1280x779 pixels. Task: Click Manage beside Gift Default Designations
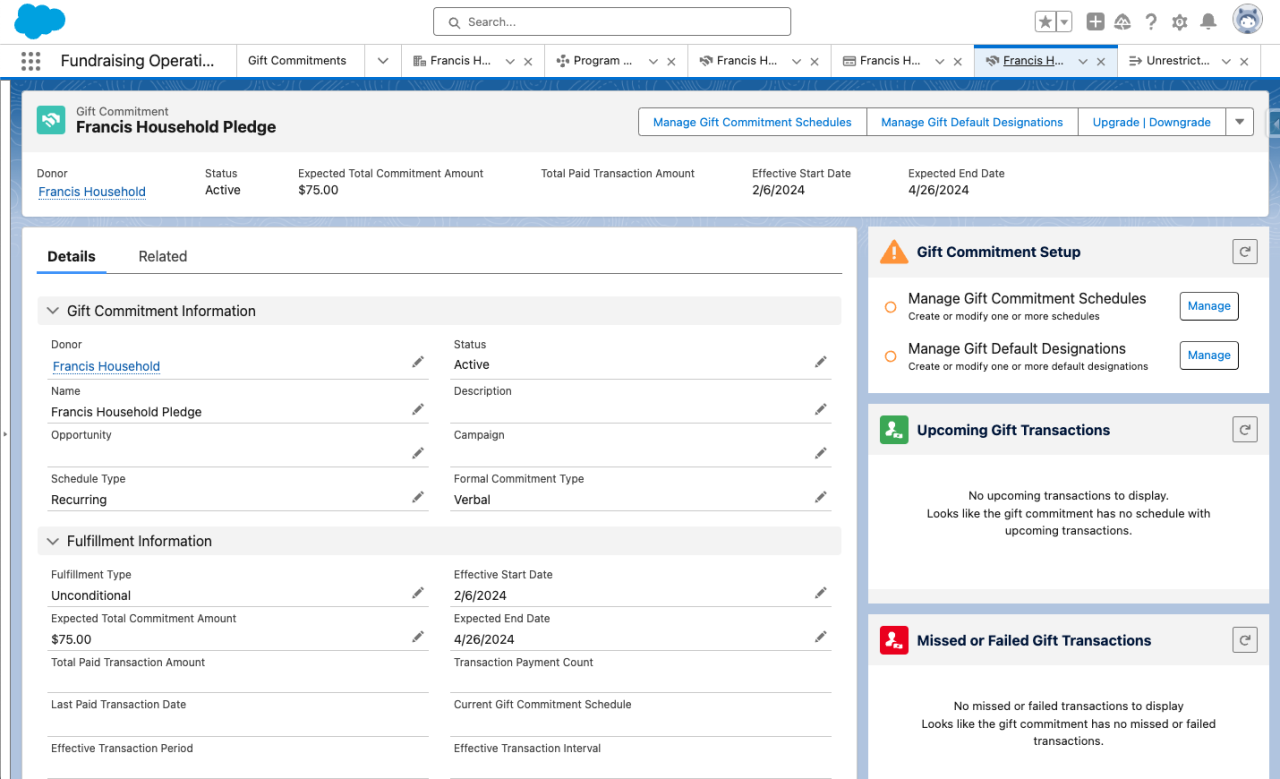point(1209,355)
